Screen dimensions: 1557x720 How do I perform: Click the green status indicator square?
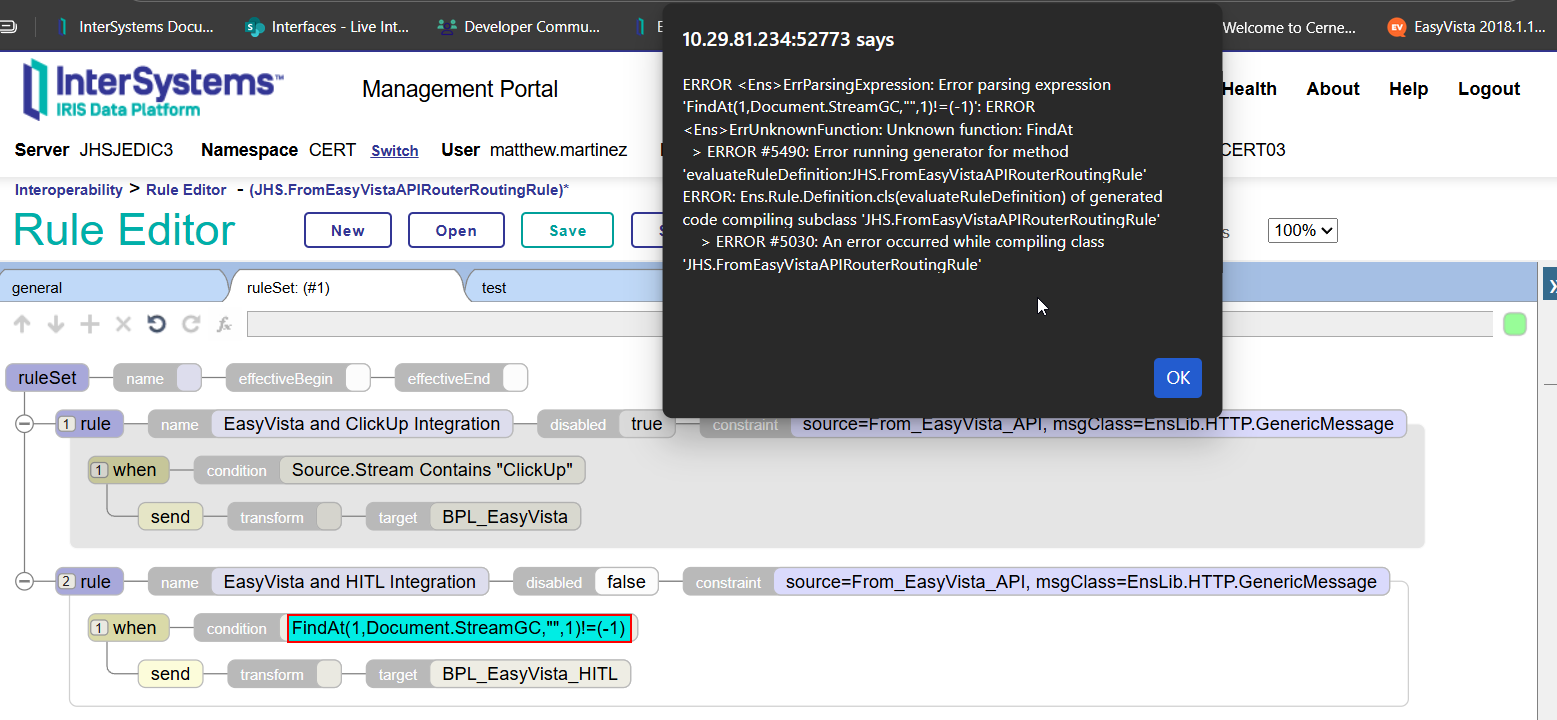(x=1515, y=324)
